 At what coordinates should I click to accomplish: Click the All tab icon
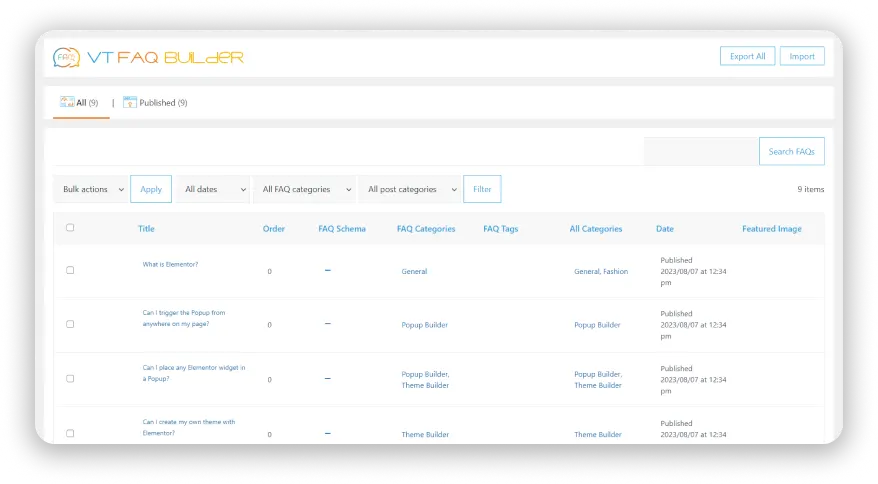click(67, 102)
